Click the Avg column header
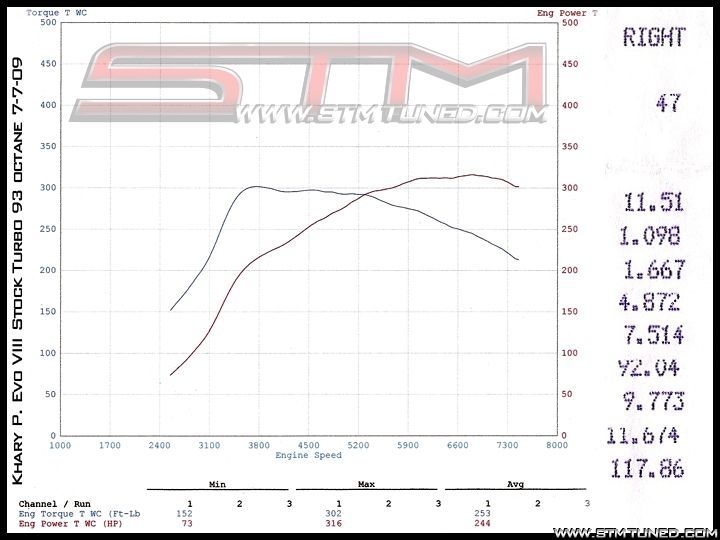Image resolution: width=720 pixels, height=540 pixels. [x=514, y=484]
